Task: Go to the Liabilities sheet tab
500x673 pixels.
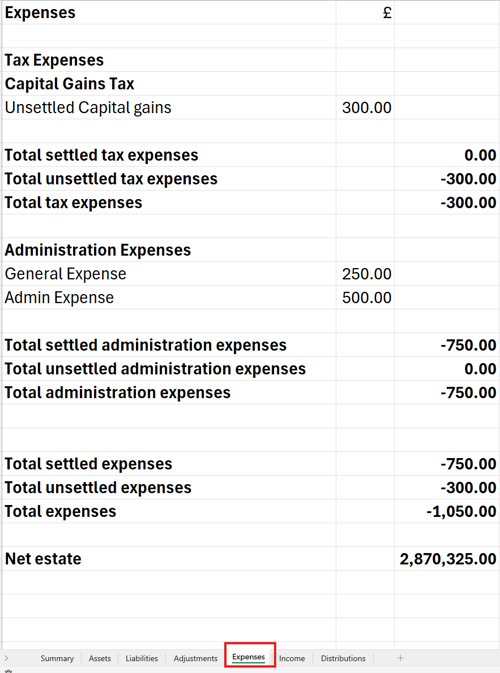Action: (x=142, y=658)
